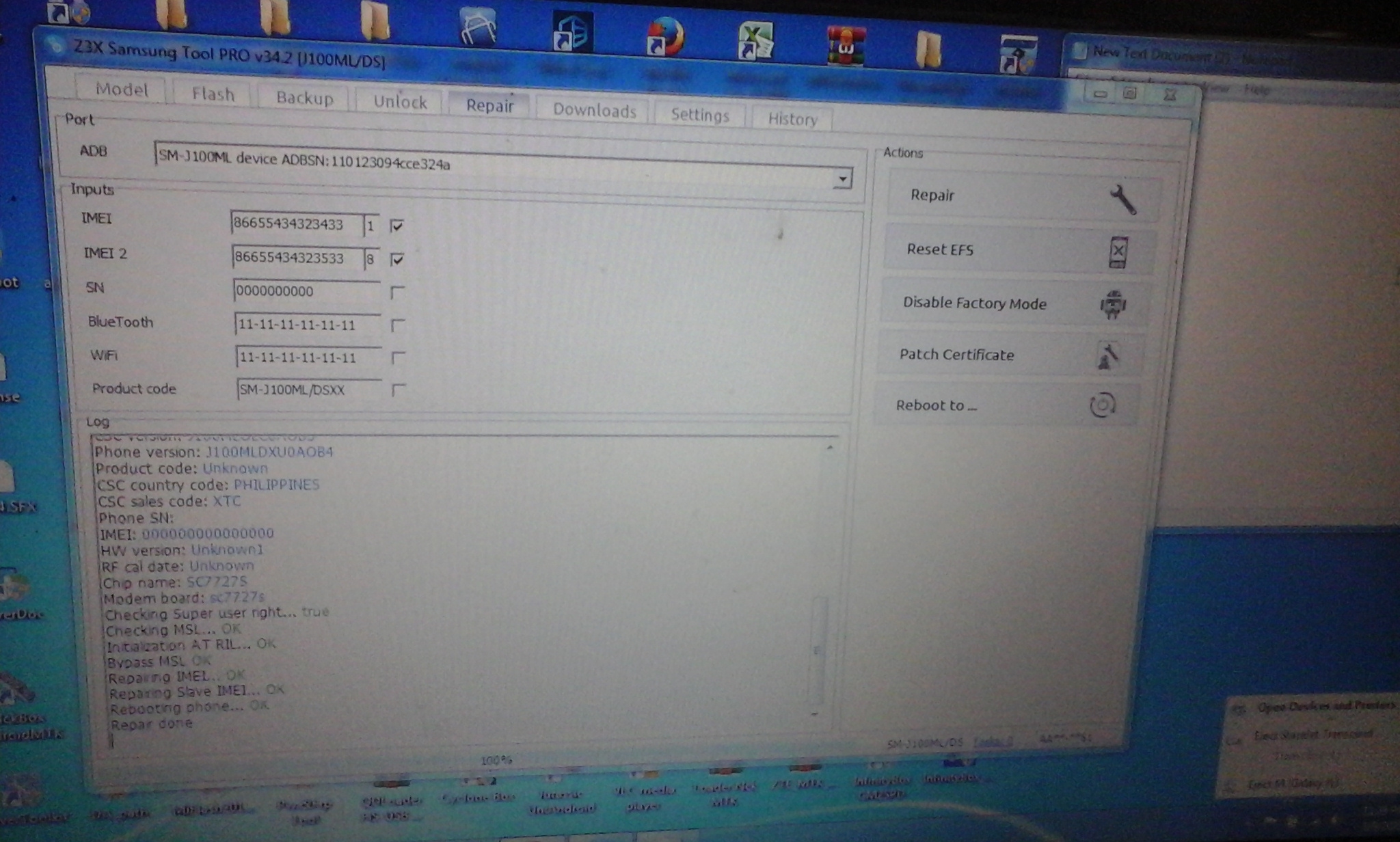This screenshot has width=1400, height=842.
Task: Click the log scrollbar up arrow
Action: (x=829, y=448)
